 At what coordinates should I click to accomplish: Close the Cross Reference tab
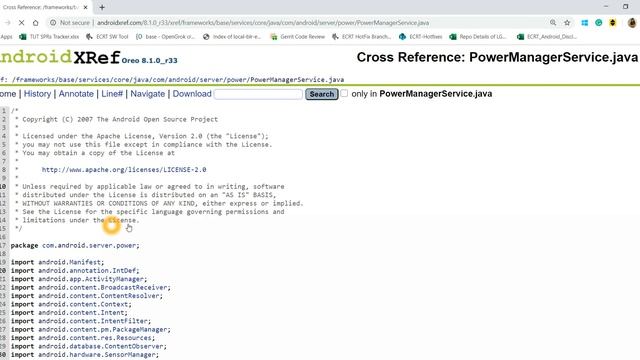(x=85, y=7)
